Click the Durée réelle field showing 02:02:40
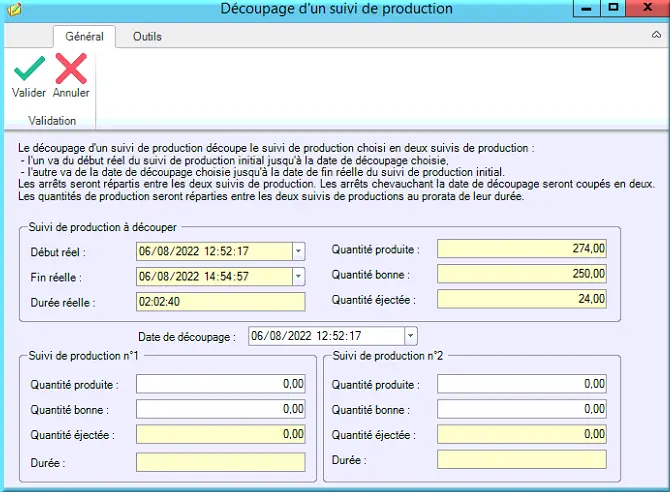 [220, 302]
